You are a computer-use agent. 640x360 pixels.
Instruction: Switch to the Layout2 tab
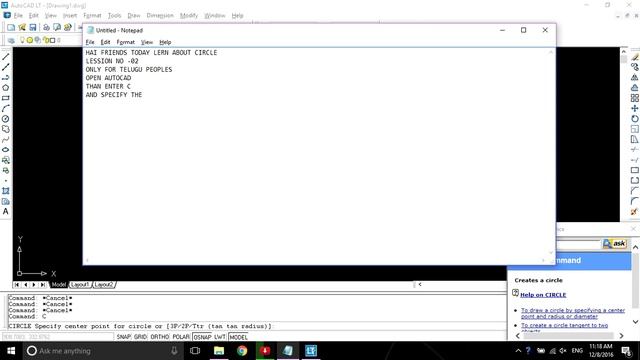click(x=104, y=284)
